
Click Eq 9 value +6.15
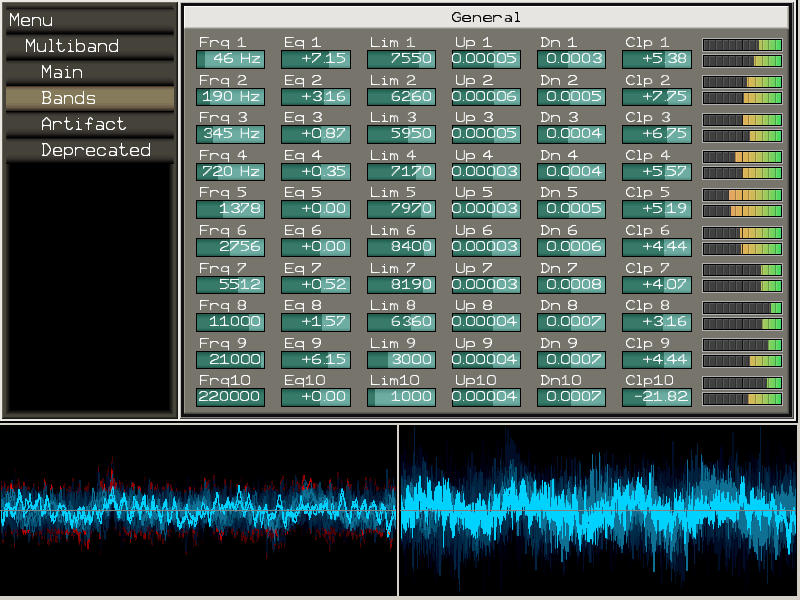pos(316,359)
